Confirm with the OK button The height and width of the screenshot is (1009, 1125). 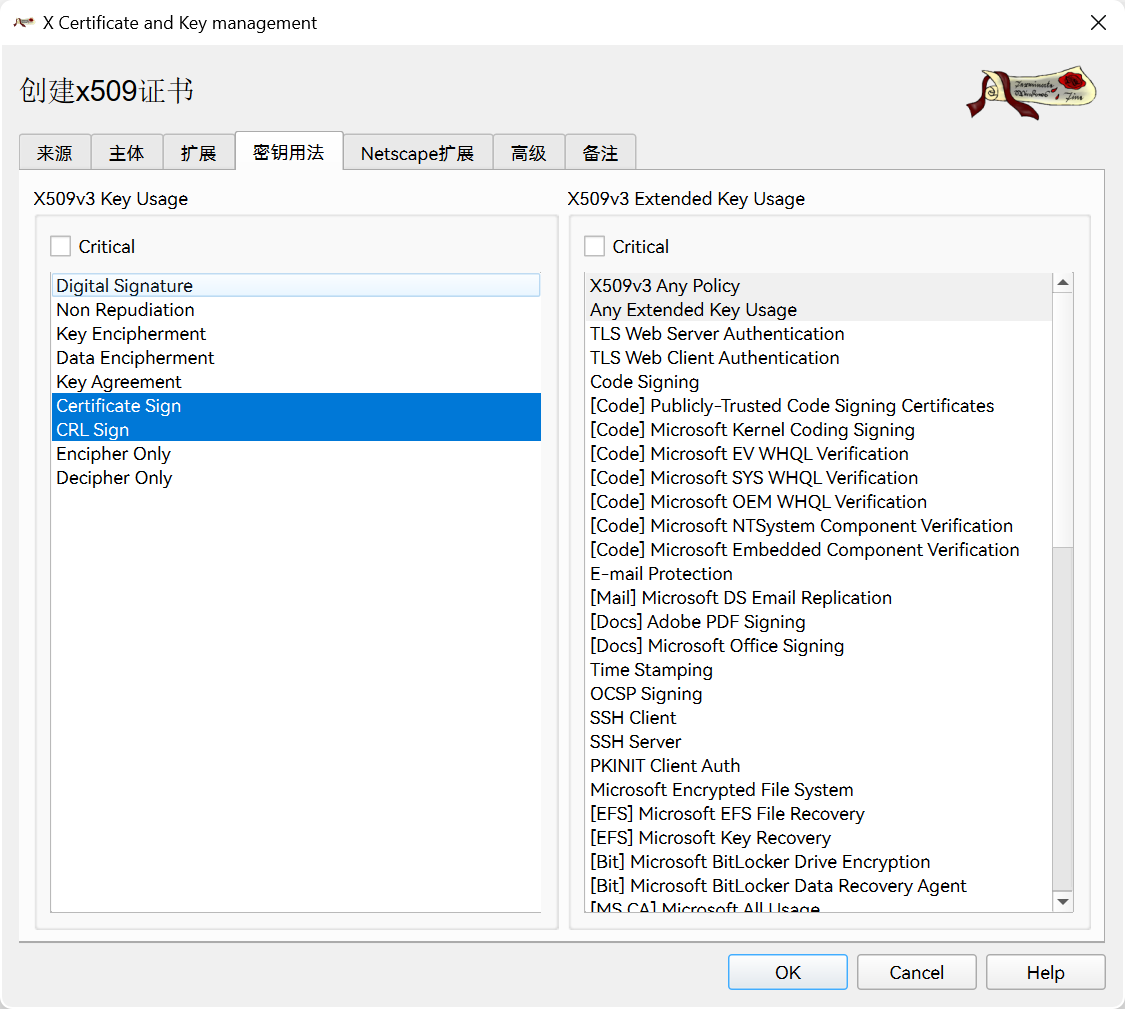pyautogui.click(x=788, y=972)
